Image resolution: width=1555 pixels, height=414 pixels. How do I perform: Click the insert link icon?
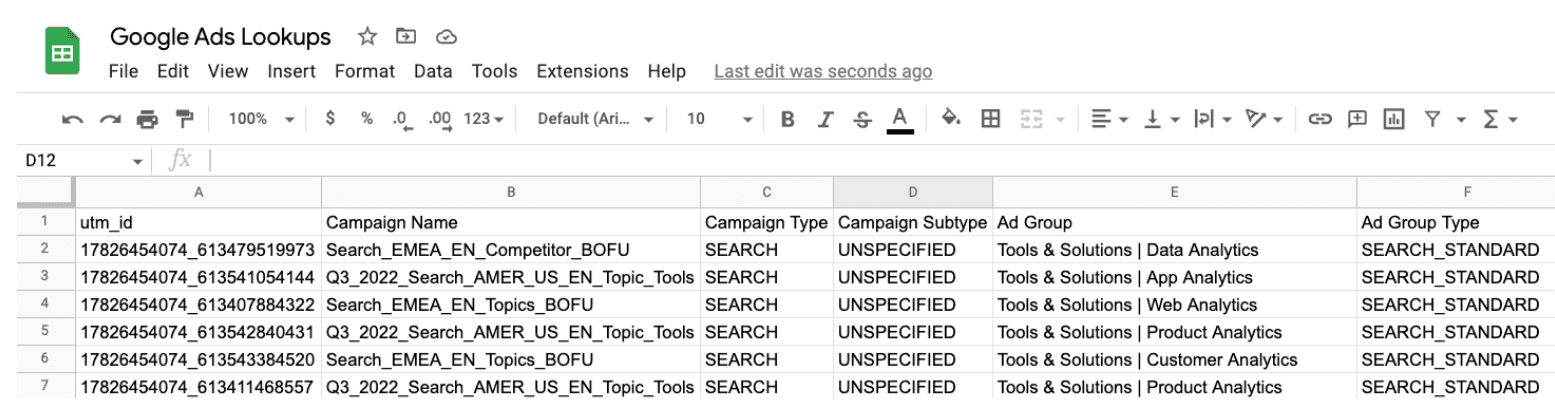[x=1320, y=119]
